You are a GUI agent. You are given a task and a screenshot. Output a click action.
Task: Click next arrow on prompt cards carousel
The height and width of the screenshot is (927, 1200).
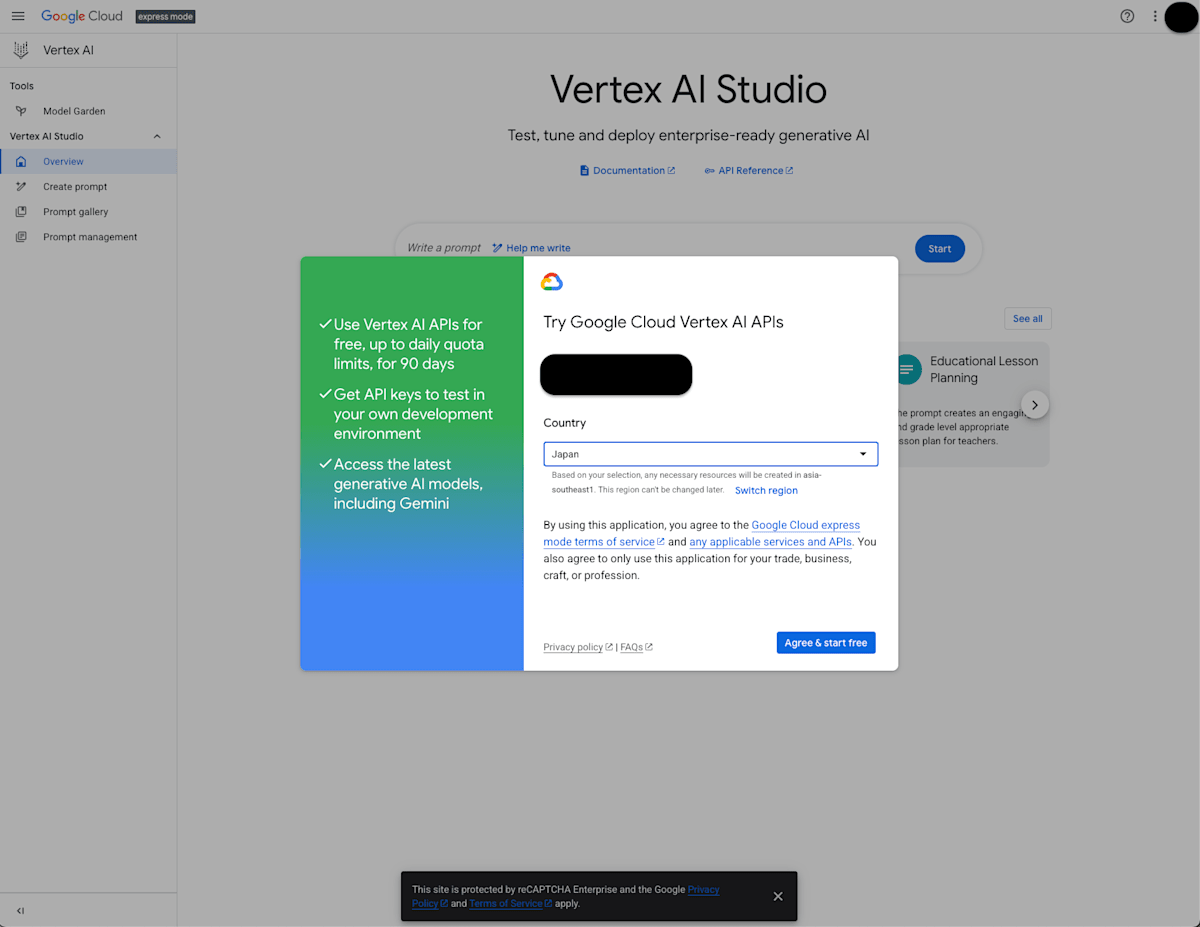coord(1035,405)
